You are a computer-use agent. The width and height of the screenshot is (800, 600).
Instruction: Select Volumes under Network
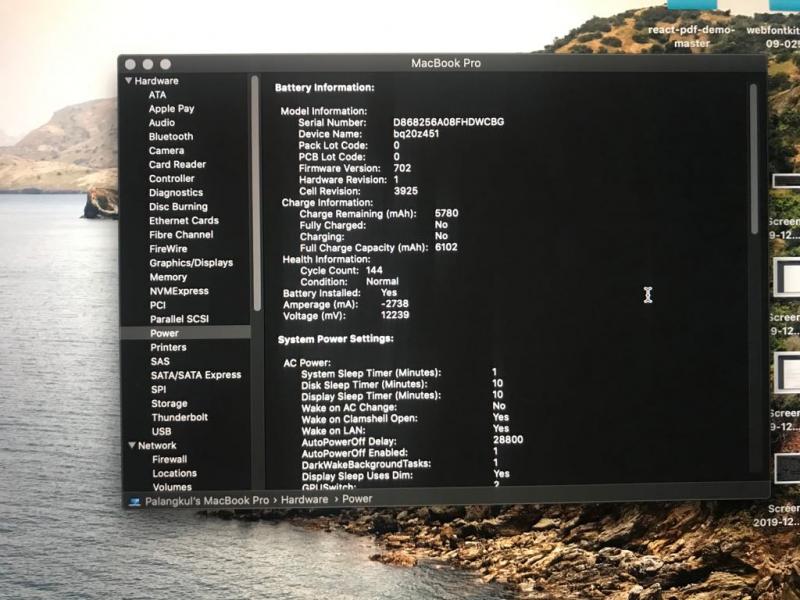click(172, 487)
